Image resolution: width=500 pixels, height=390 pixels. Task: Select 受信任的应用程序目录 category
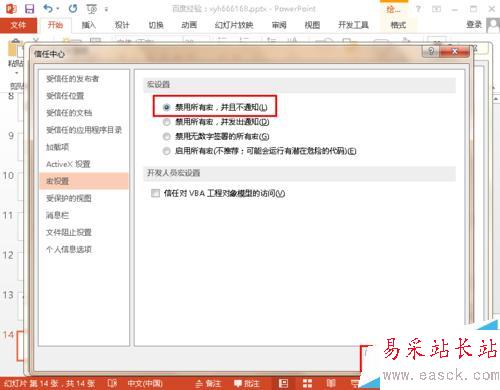click(84, 130)
